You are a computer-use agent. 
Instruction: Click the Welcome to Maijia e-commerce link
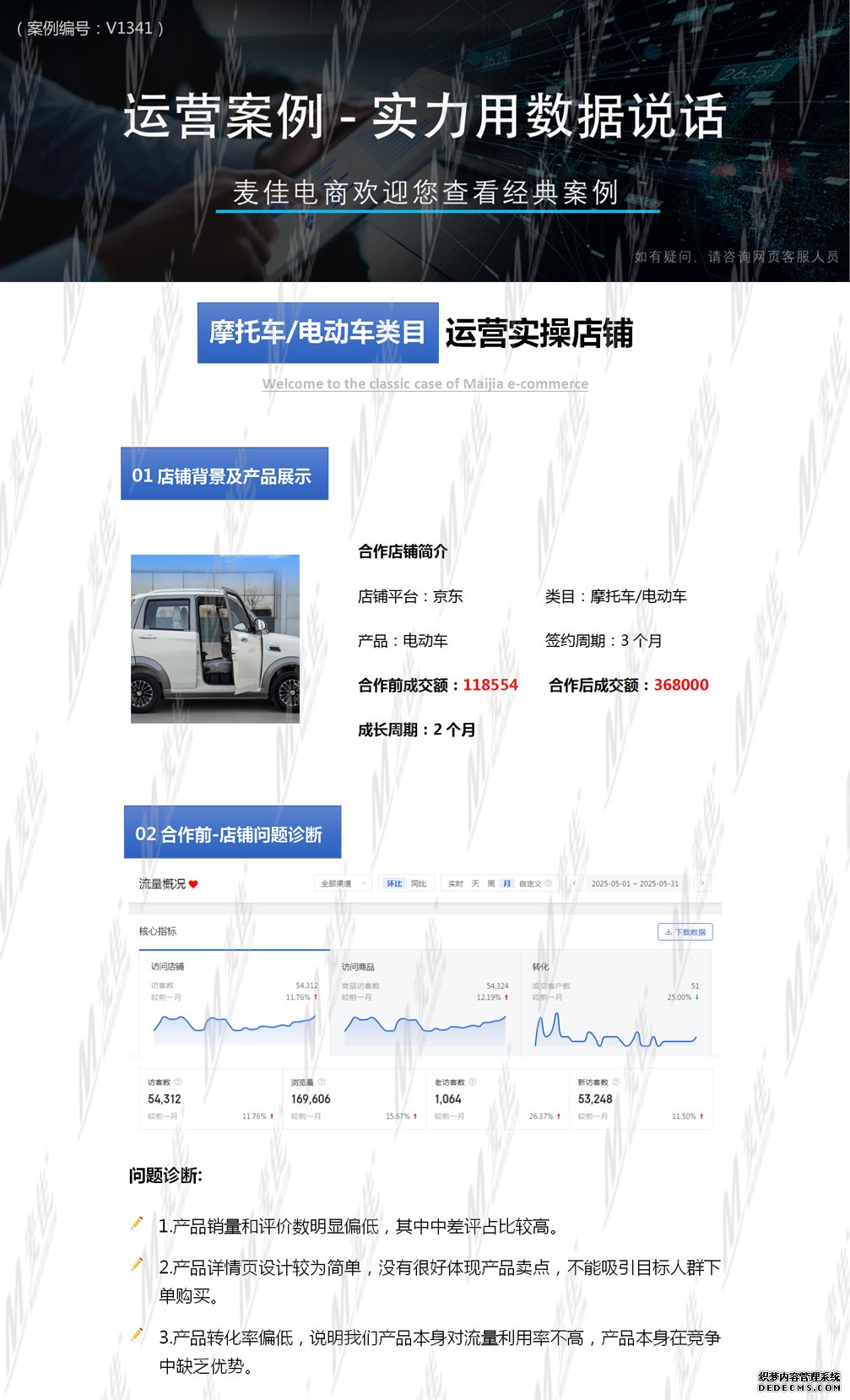tap(425, 383)
